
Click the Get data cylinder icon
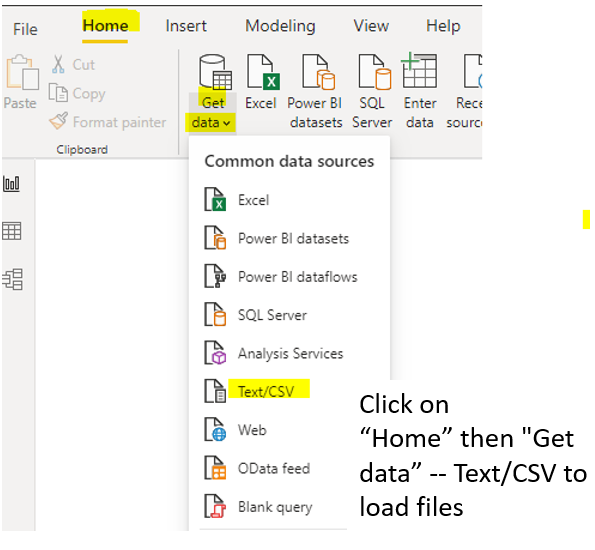215,72
